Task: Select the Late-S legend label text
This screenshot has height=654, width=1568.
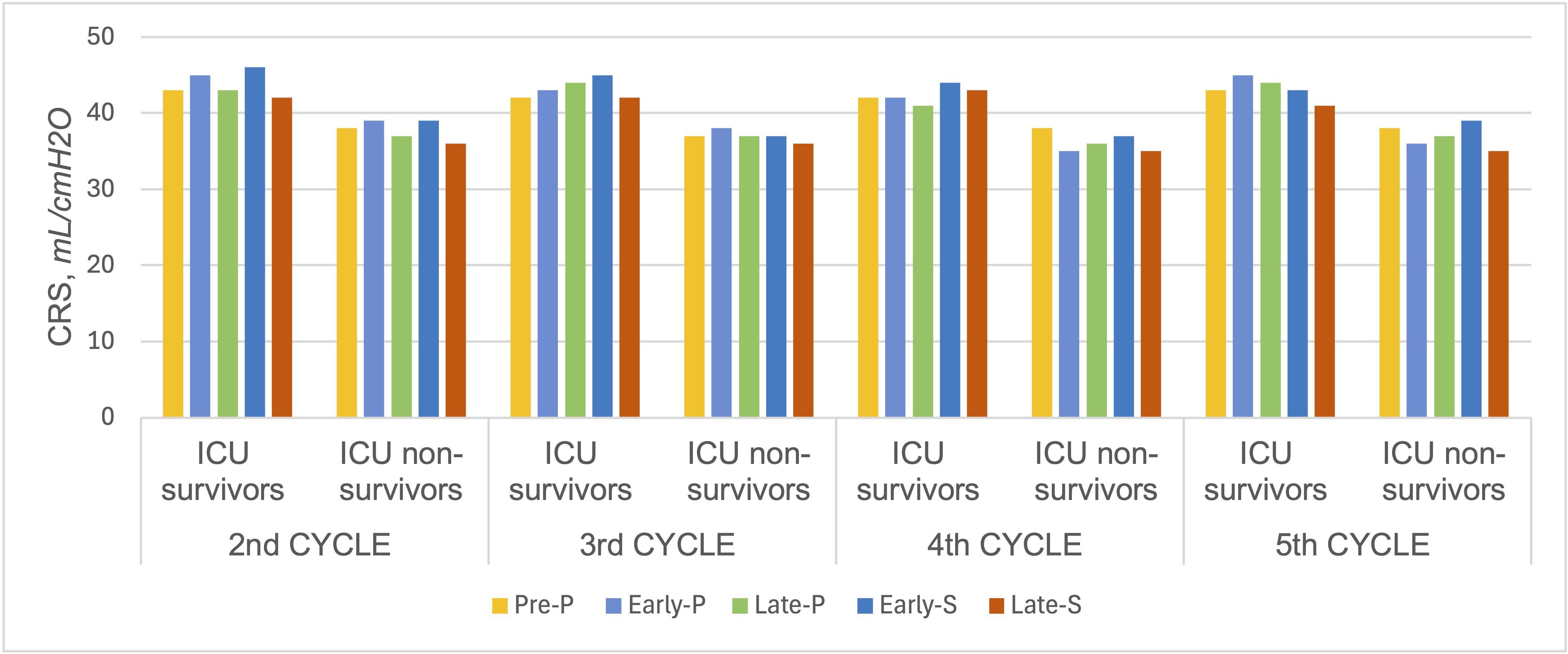Action: 1046,605
